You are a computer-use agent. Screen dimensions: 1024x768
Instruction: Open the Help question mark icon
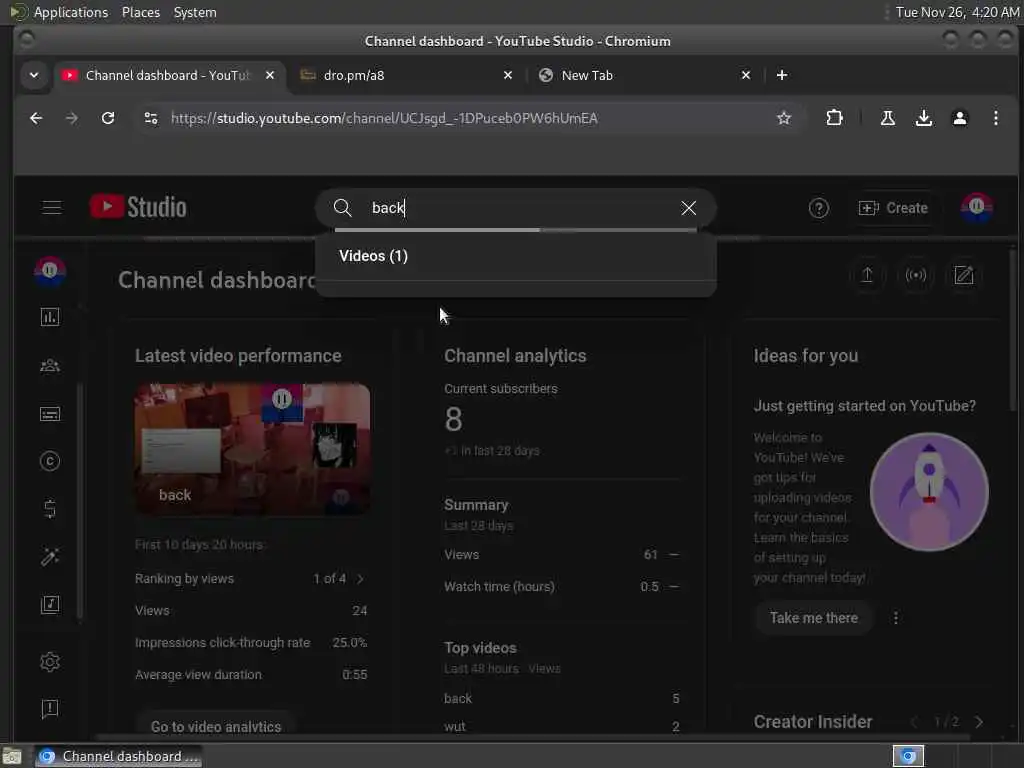pyautogui.click(x=818, y=208)
